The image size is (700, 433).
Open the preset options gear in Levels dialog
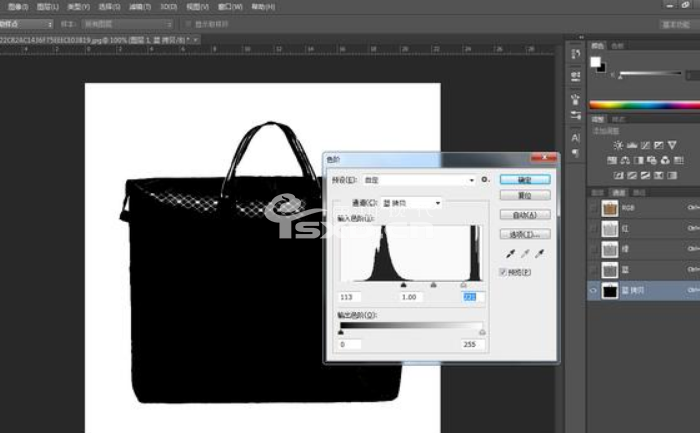[x=485, y=179]
